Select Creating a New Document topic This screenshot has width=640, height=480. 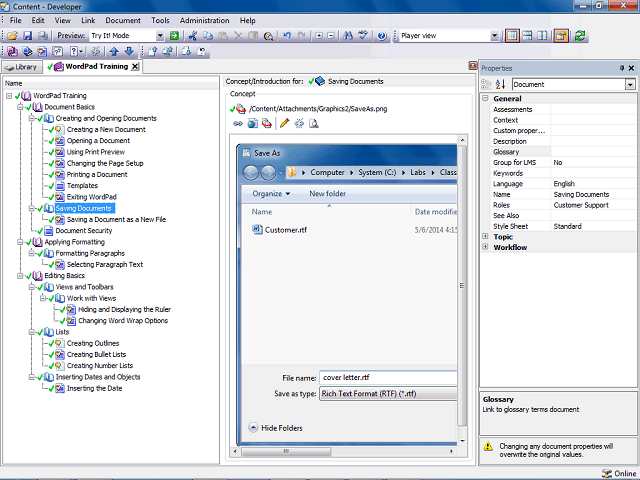106,129
